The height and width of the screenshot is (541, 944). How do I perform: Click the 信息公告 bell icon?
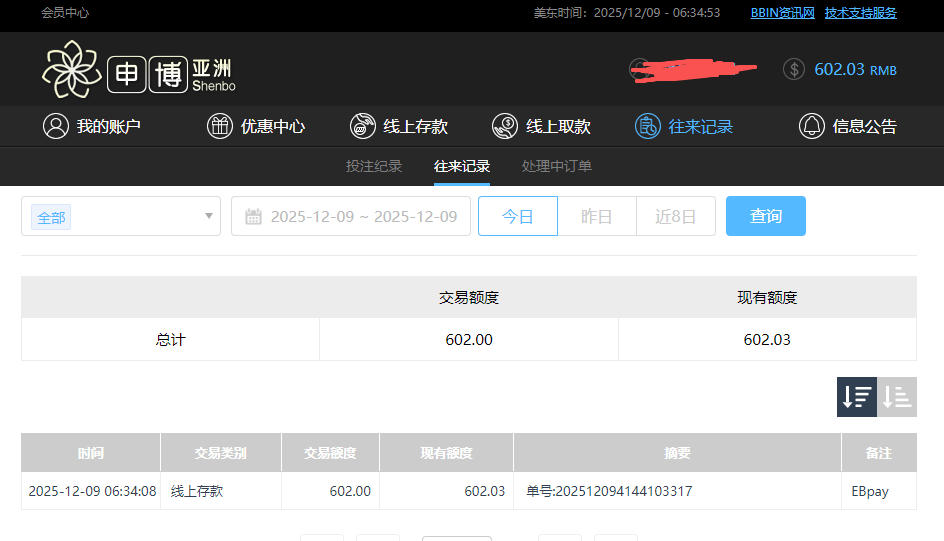pyautogui.click(x=811, y=126)
